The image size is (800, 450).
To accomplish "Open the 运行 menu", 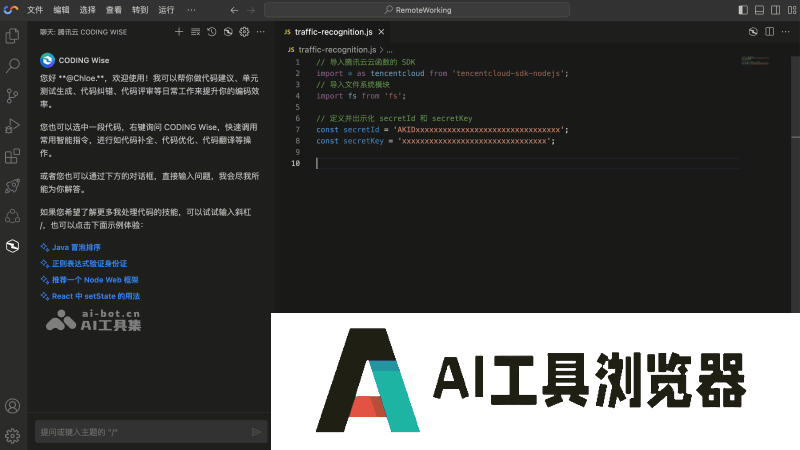I will 166,10.
